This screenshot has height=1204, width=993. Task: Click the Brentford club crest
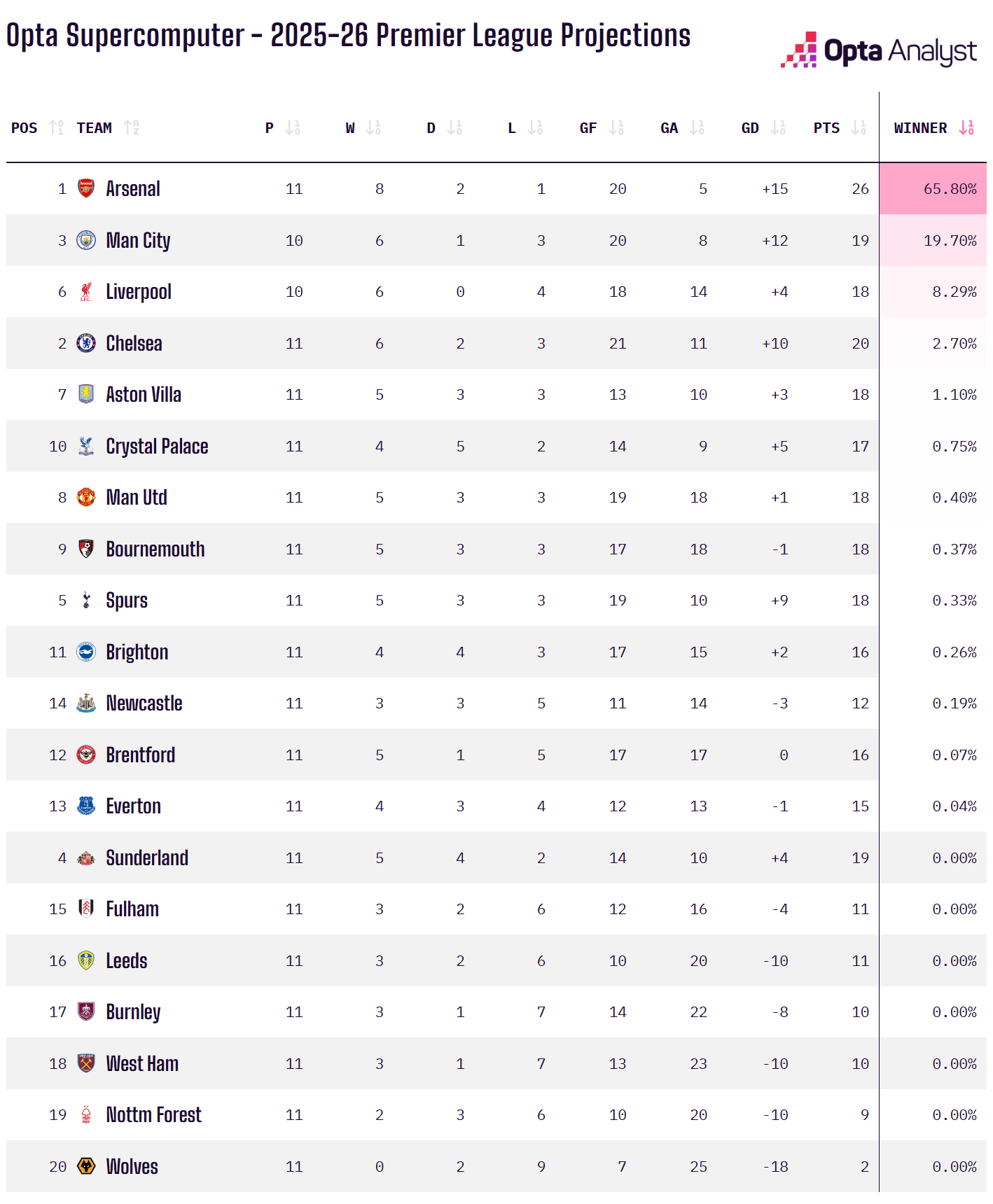(x=86, y=755)
